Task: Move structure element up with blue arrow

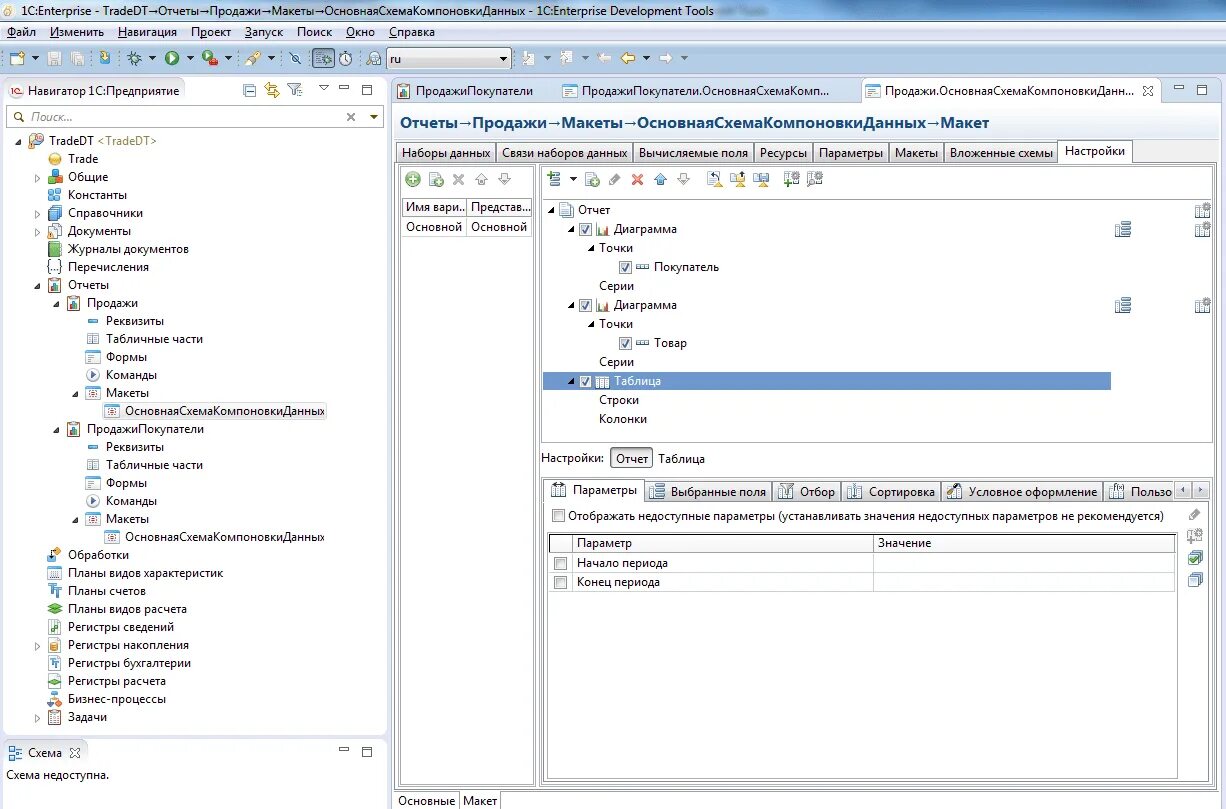Action: 660,179
